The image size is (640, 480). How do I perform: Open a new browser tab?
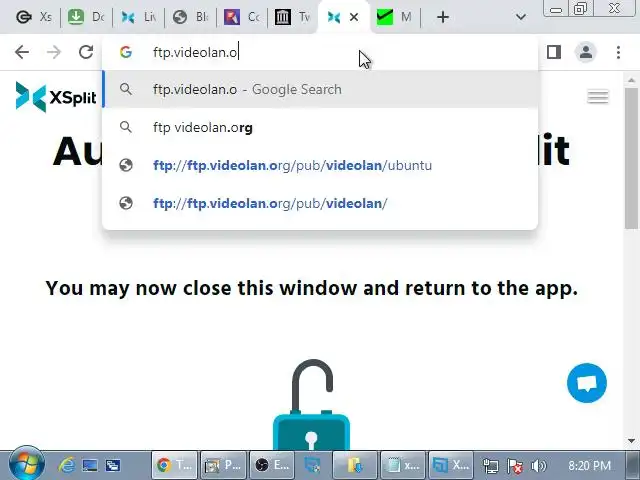(443, 17)
